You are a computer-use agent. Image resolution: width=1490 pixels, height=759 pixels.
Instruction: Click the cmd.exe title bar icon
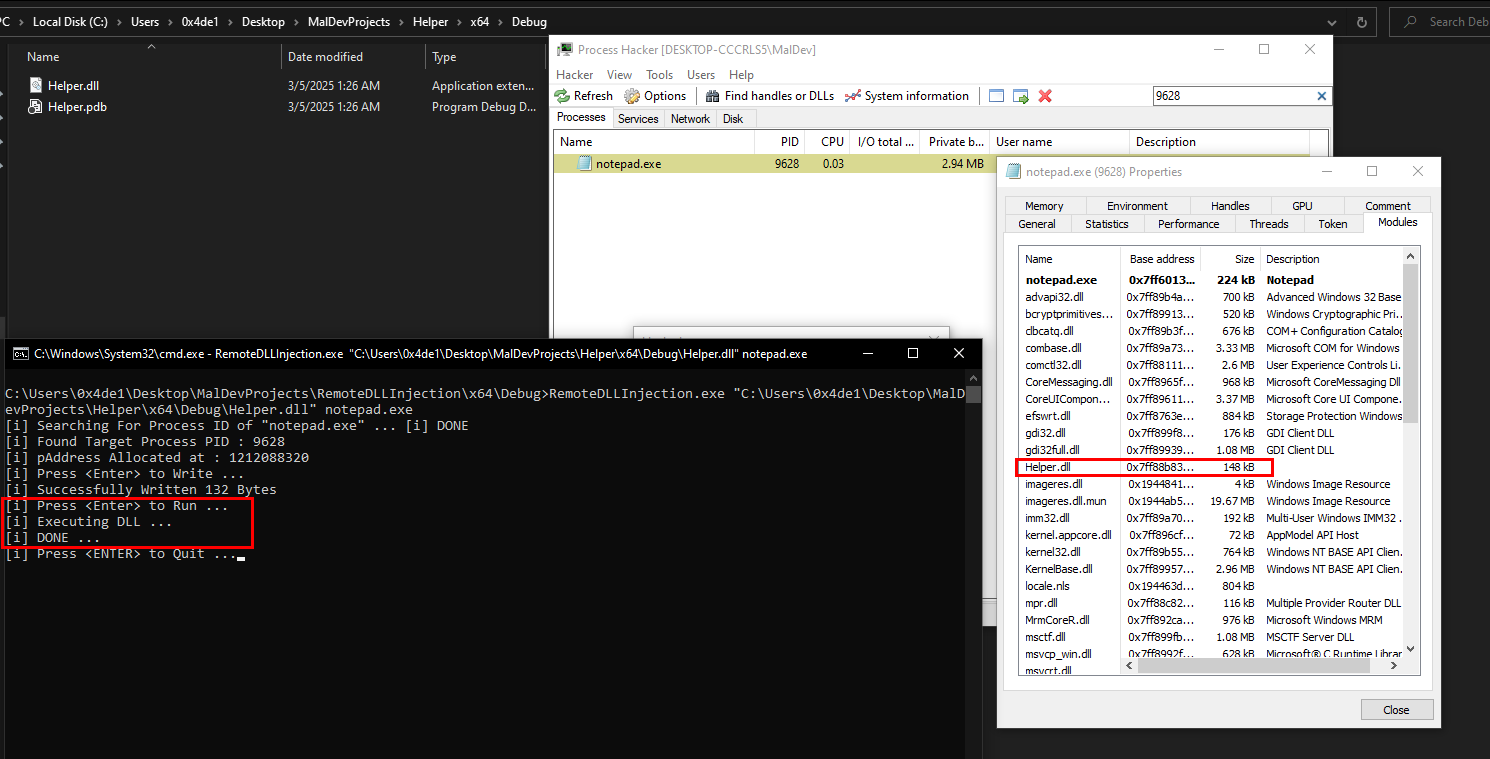coord(20,353)
